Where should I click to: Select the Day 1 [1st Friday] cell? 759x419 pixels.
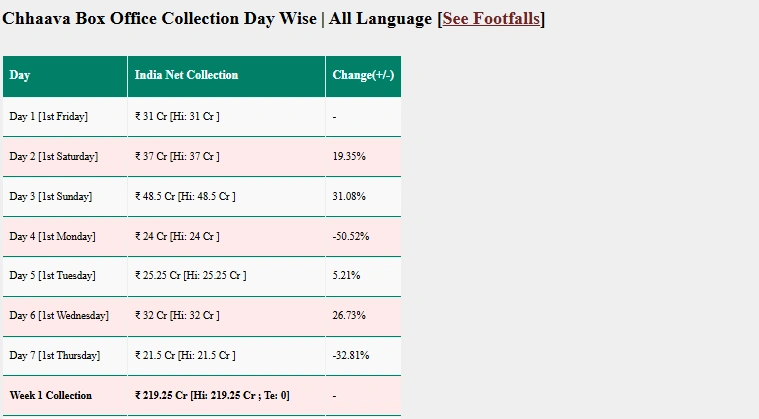point(48,117)
